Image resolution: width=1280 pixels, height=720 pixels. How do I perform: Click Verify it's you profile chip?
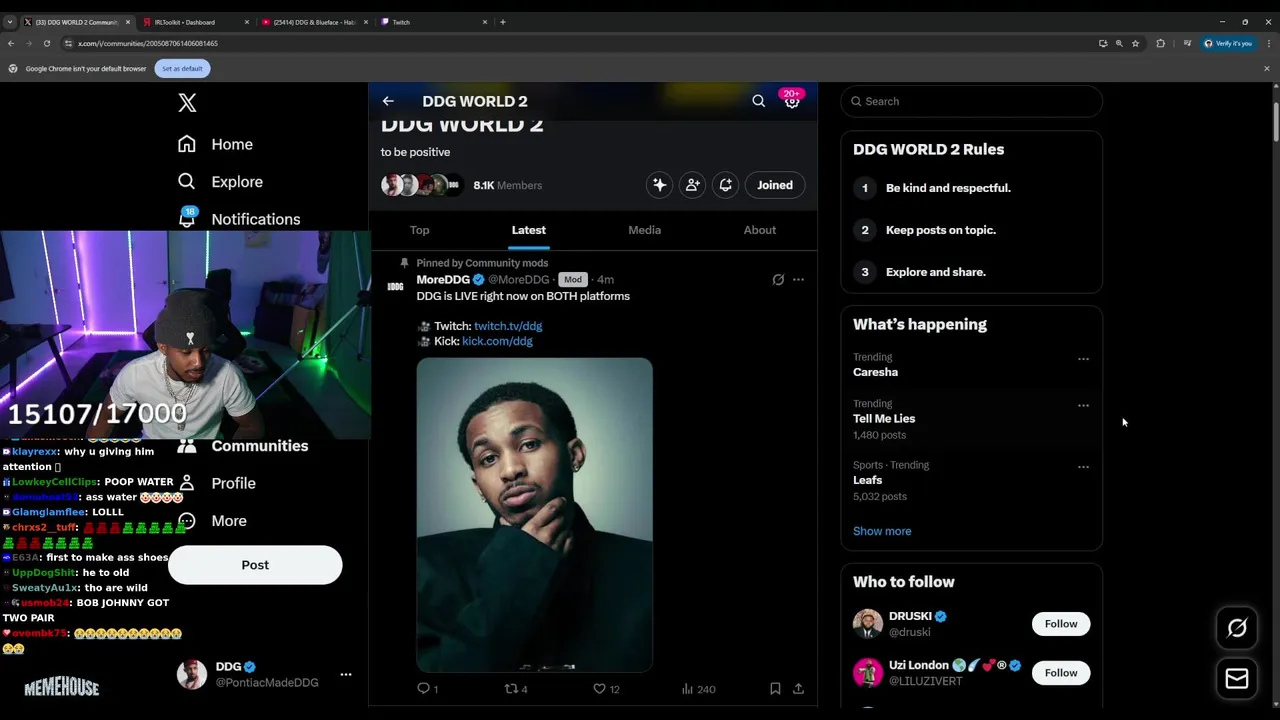click(1228, 43)
